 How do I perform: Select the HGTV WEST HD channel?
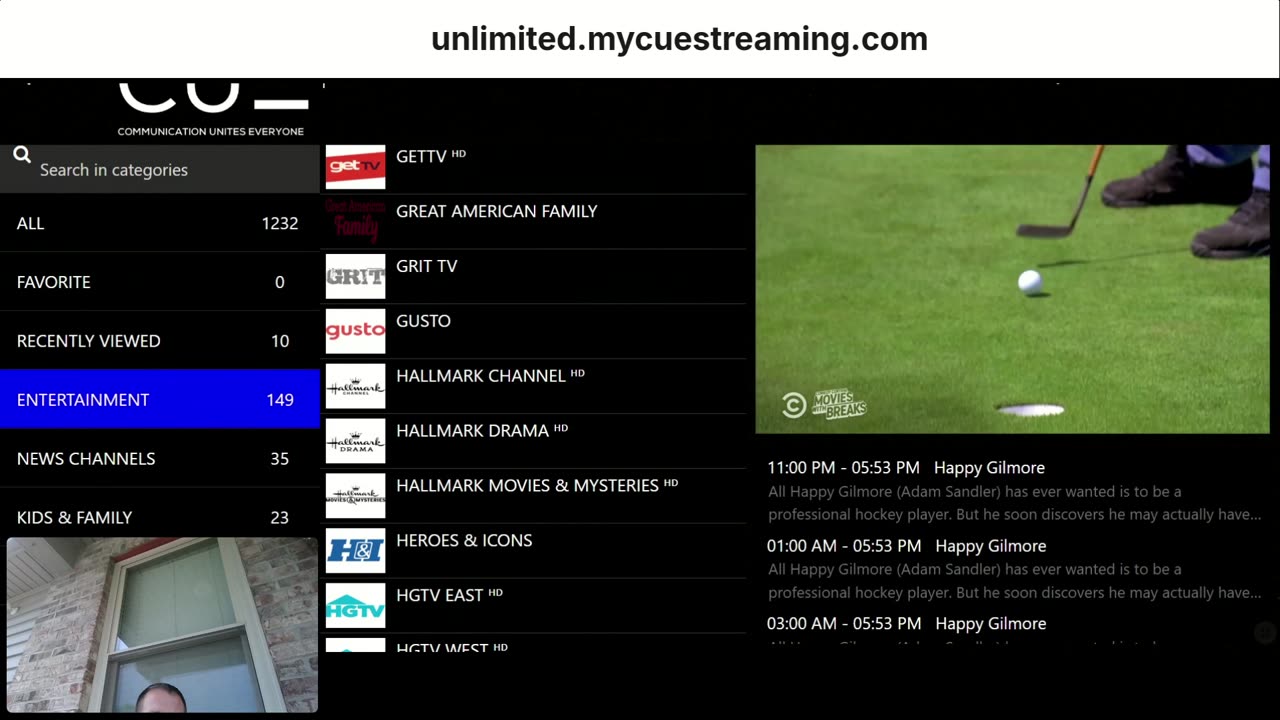535,644
